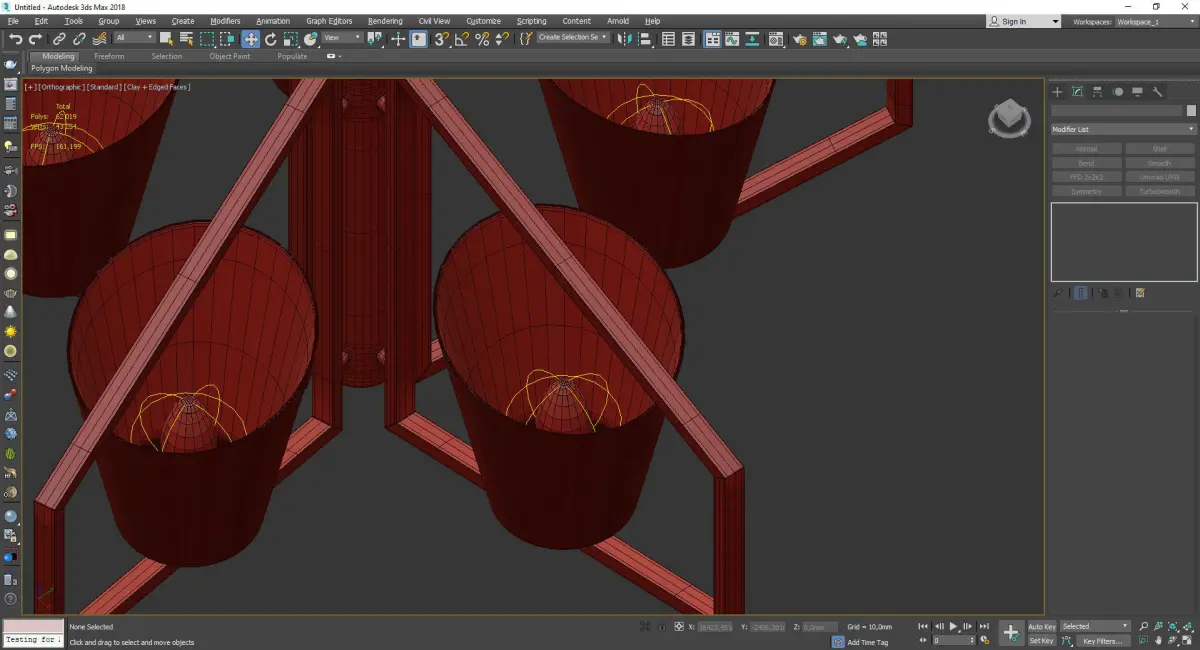This screenshot has width=1200, height=650.
Task: Go to the start frame
Action: pyautogui.click(x=923, y=626)
